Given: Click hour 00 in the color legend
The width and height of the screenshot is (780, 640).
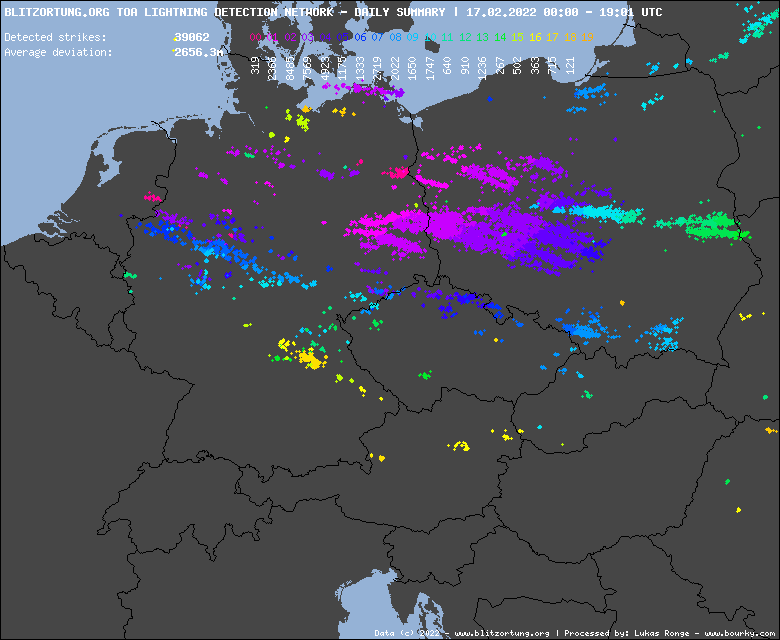Looking at the screenshot, I should pyautogui.click(x=256, y=37).
